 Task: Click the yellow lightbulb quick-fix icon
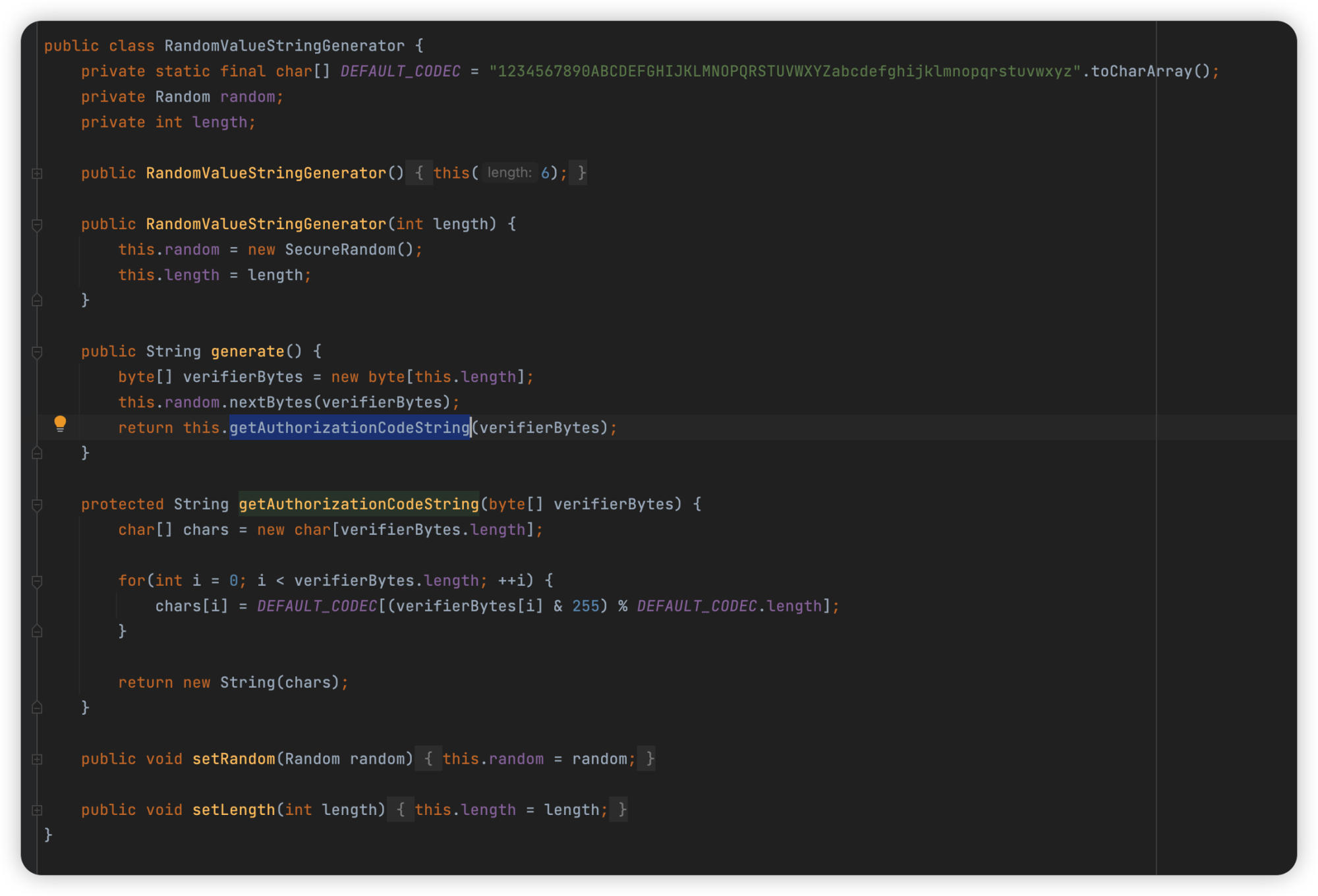coord(60,423)
